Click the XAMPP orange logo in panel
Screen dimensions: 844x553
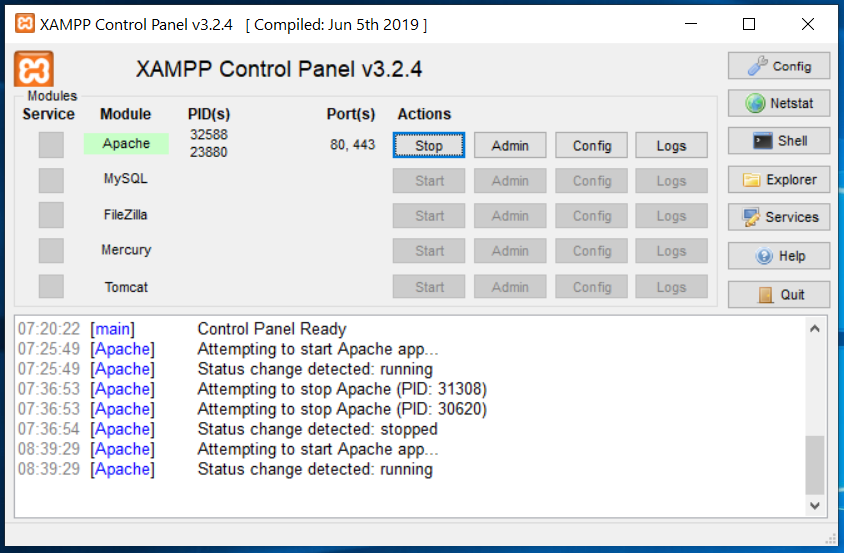click(34, 69)
